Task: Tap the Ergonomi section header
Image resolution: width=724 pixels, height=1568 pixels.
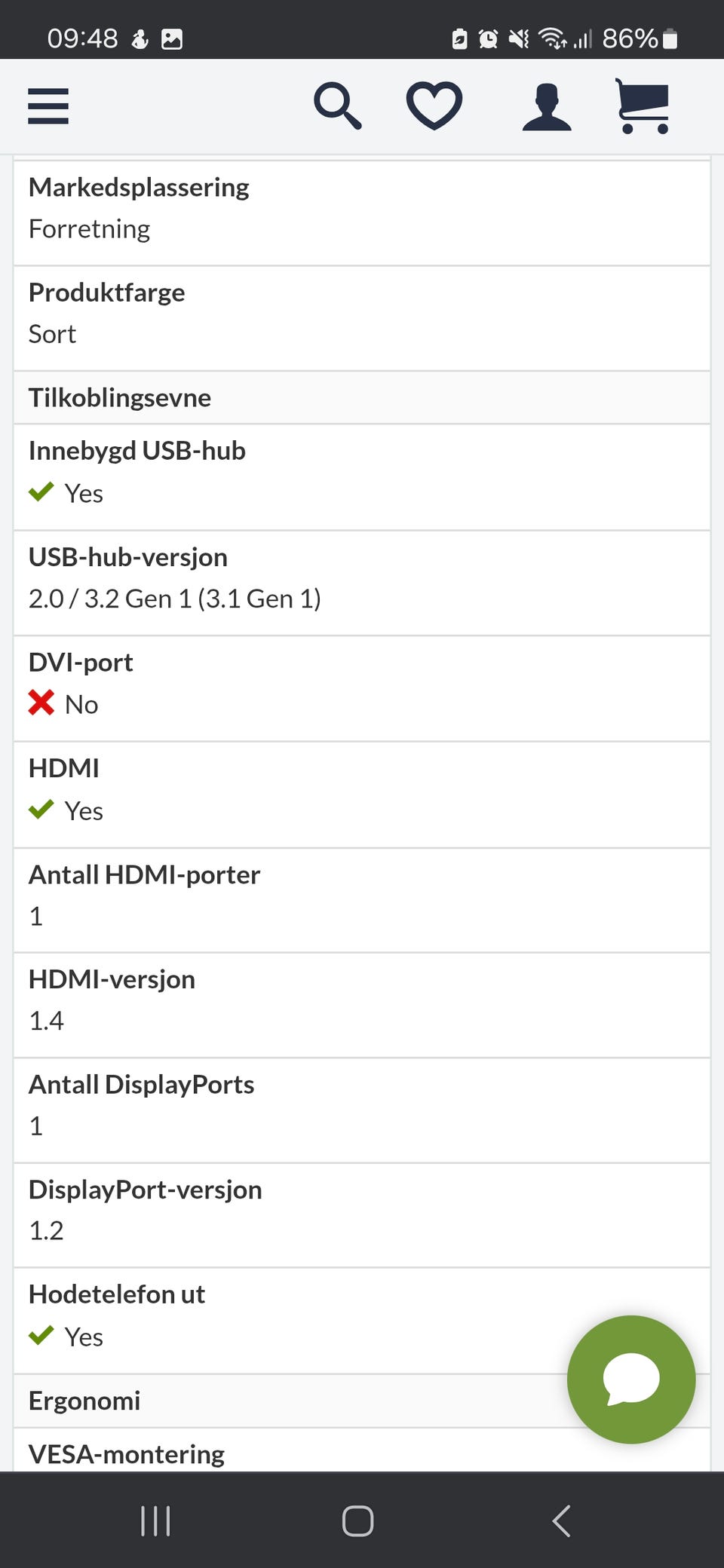Action: [287, 1400]
